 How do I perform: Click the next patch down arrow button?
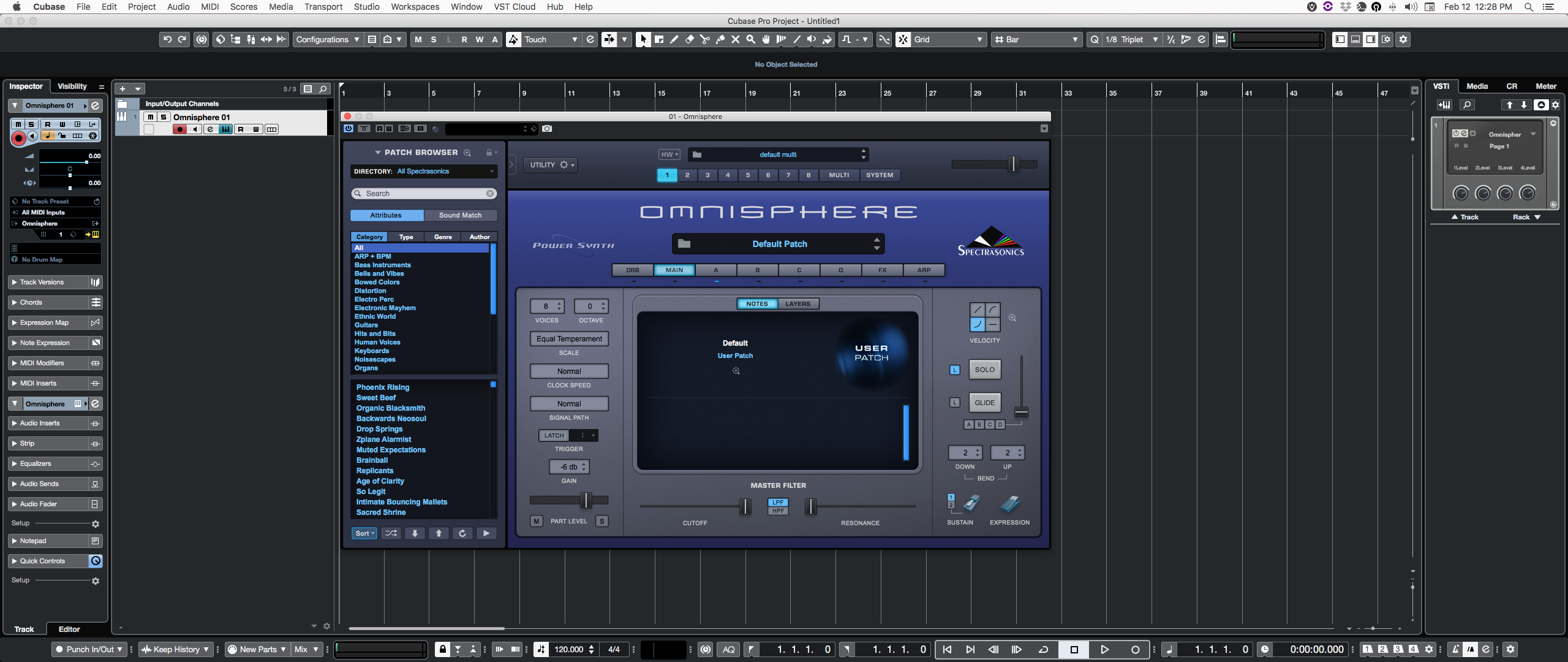(415, 533)
